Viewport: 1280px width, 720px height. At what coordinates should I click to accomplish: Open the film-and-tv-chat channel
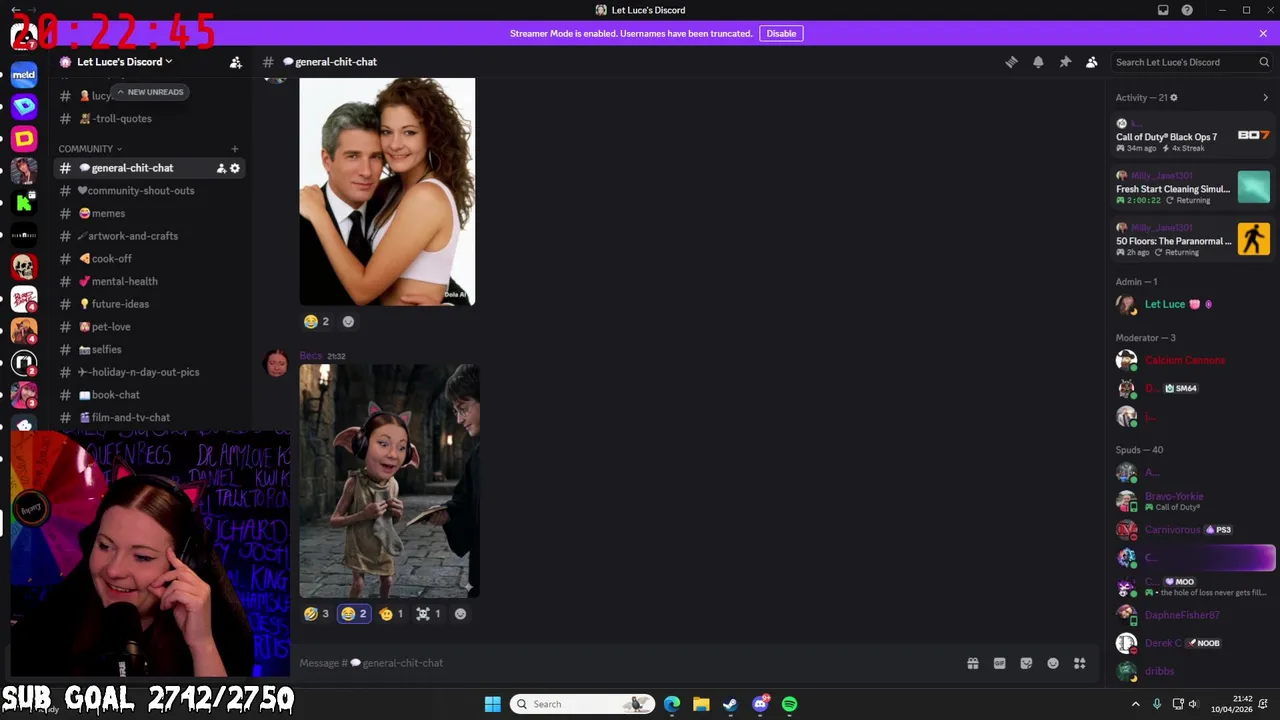148,417
